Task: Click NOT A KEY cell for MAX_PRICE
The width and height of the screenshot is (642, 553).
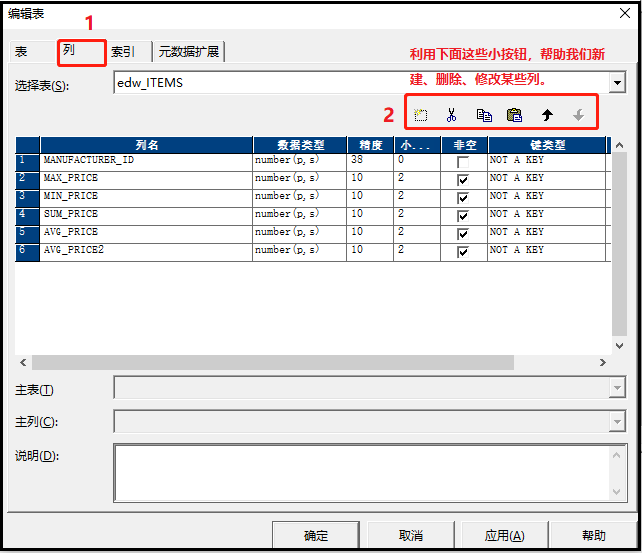Action: [x=547, y=181]
